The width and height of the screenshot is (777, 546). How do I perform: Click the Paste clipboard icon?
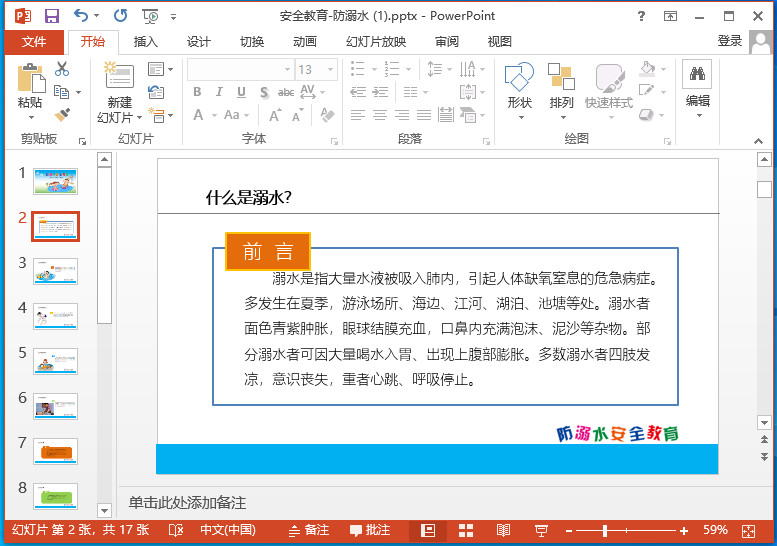tap(31, 79)
